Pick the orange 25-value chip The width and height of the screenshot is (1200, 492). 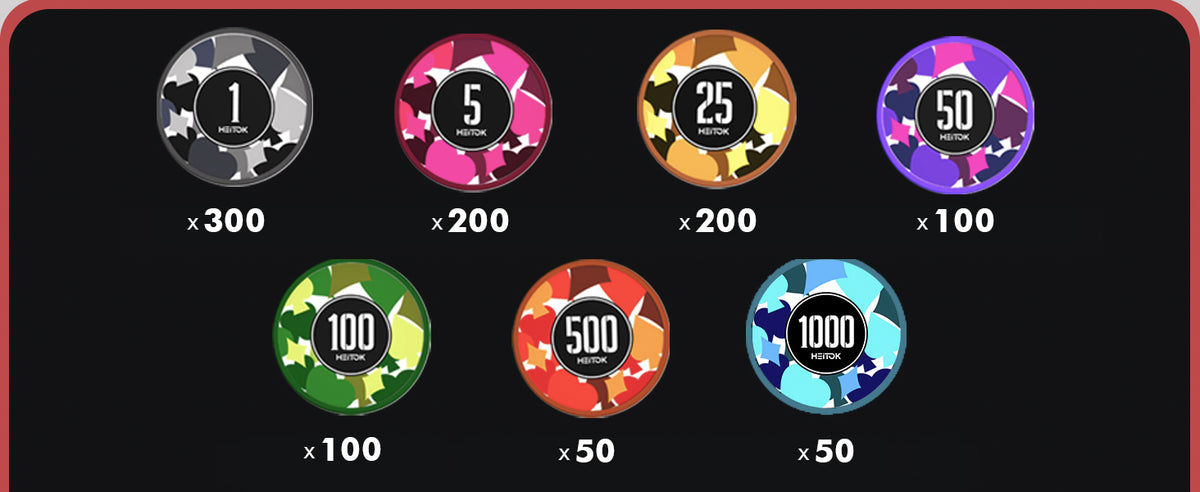point(716,108)
